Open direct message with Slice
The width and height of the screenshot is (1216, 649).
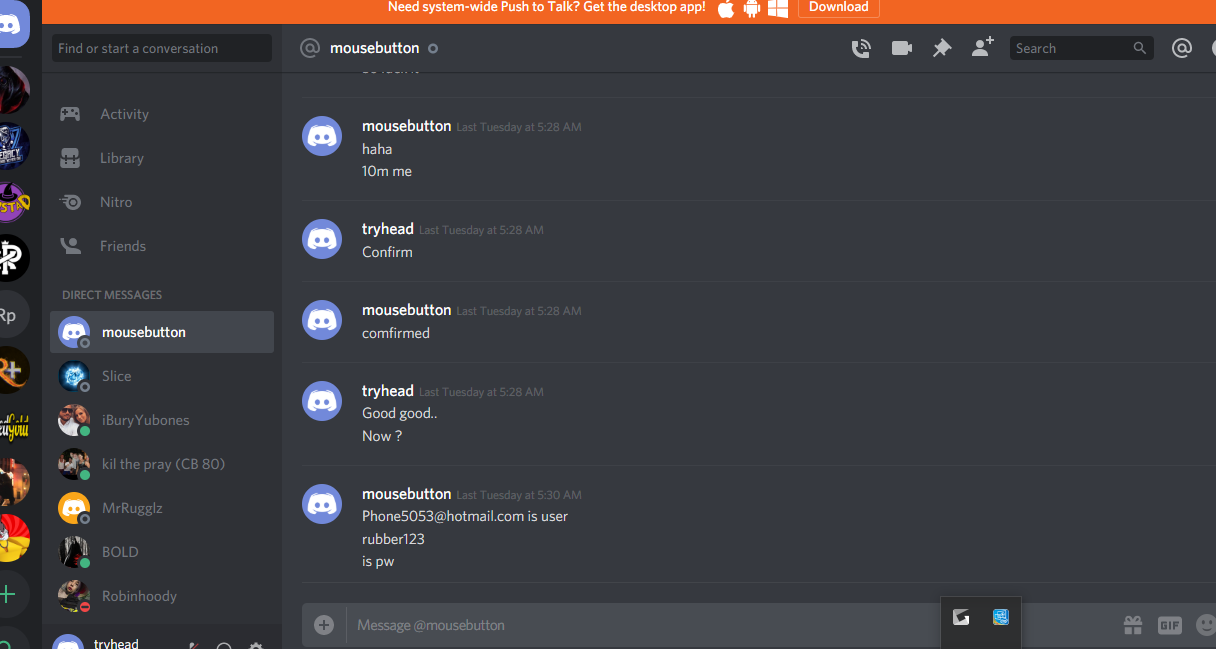pos(162,376)
